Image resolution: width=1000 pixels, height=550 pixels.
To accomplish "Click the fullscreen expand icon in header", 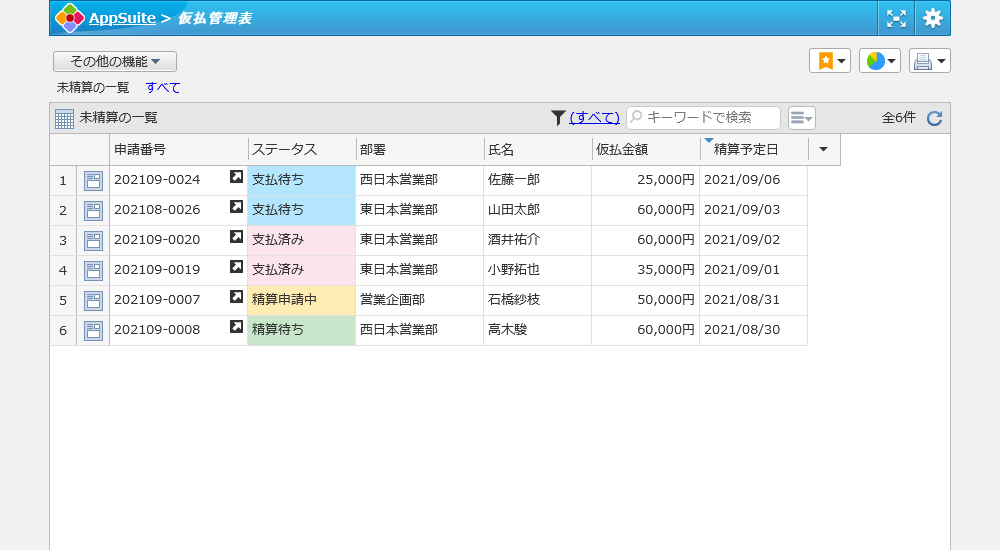I will 896,18.
